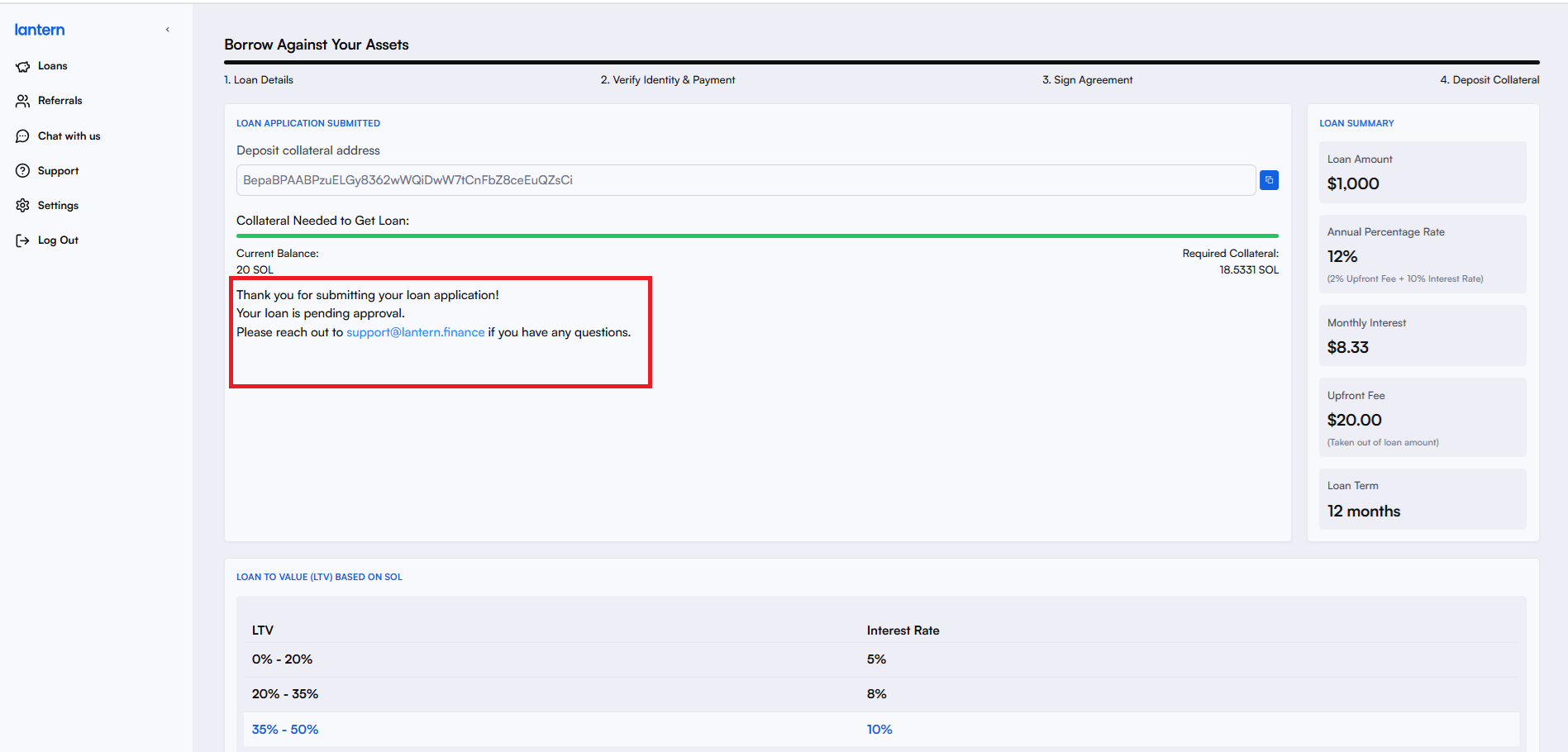Email support@lantern.finance link
The width and height of the screenshot is (1568, 752).
(416, 332)
